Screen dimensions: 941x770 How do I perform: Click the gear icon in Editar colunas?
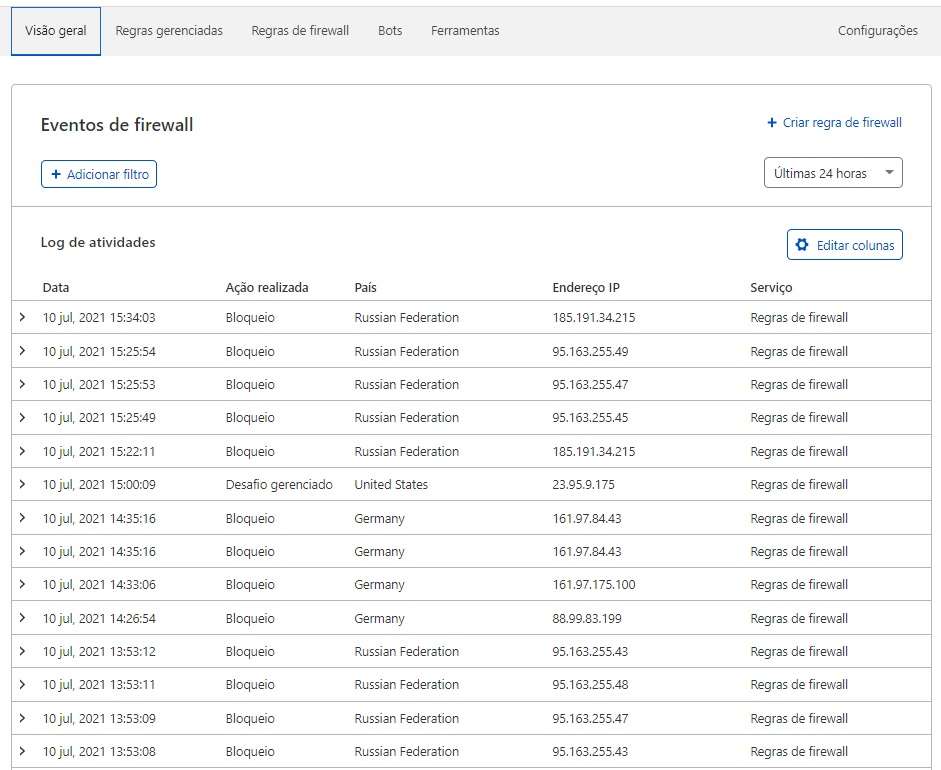pos(802,245)
